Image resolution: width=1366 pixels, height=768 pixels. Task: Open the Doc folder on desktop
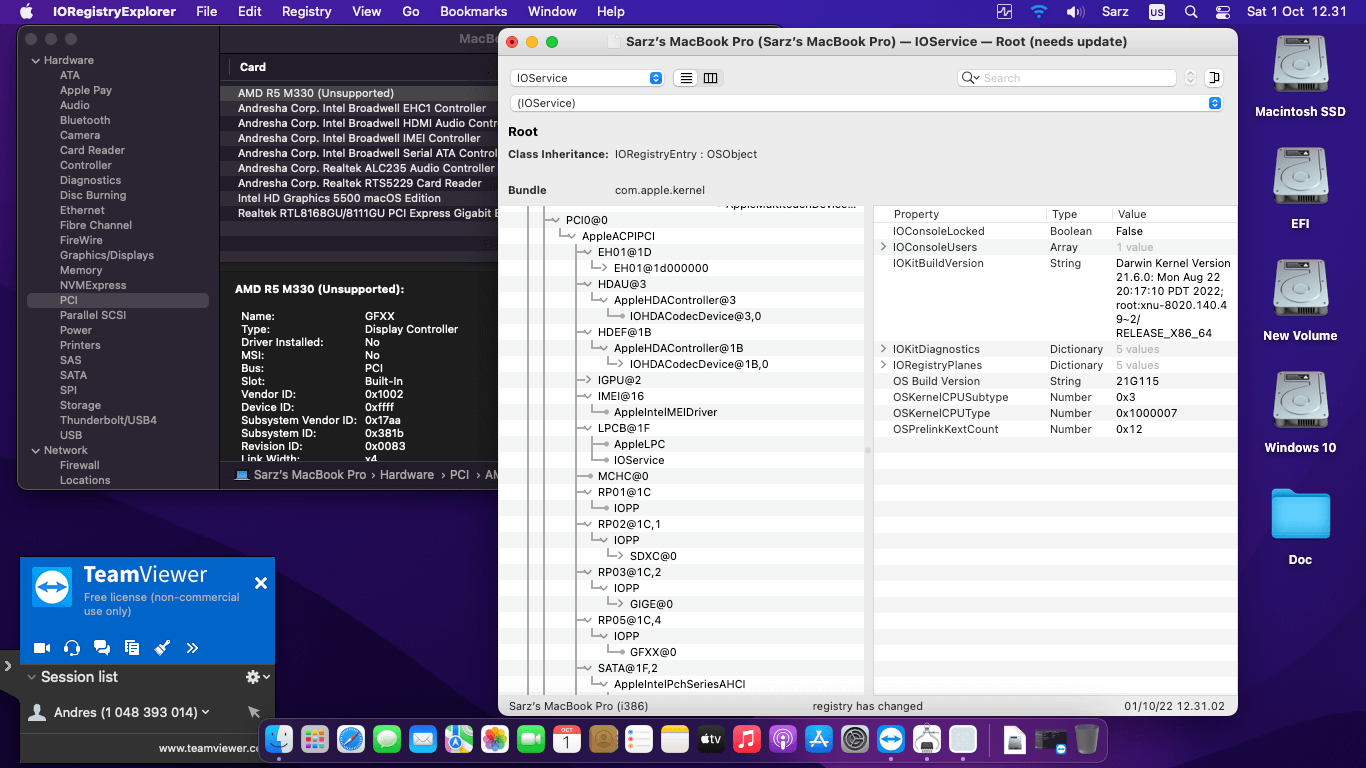coord(1300,527)
